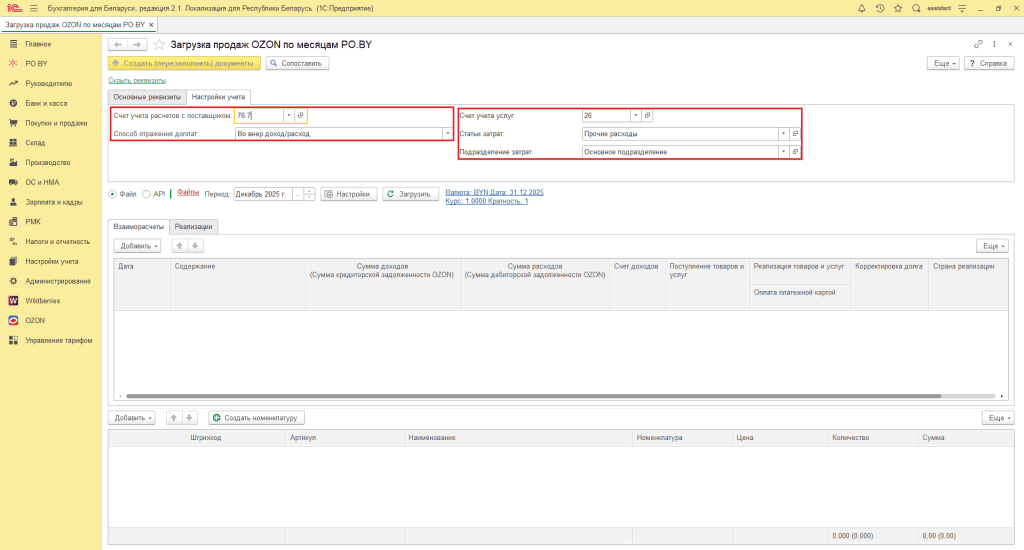Open the Wildberries section
Screen dimensions: 1024x550
(x=42, y=300)
